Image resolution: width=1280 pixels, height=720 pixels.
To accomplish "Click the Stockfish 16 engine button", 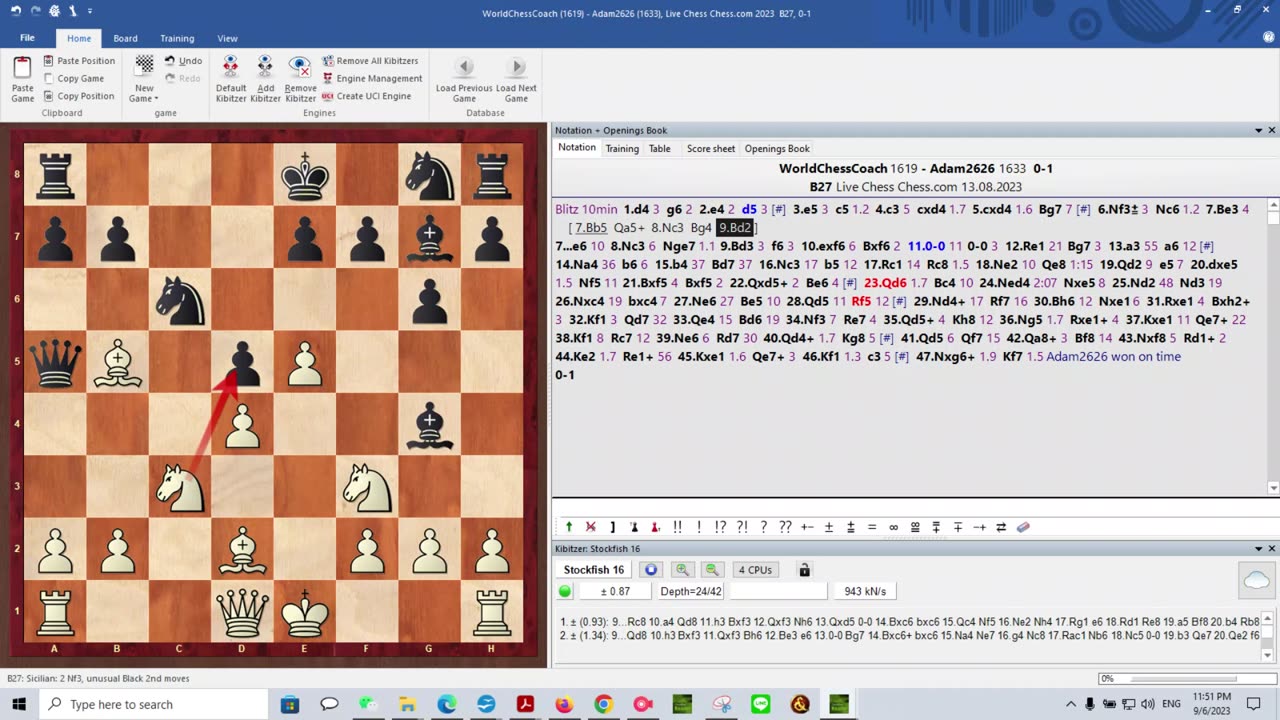I will (x=594, y=570).
